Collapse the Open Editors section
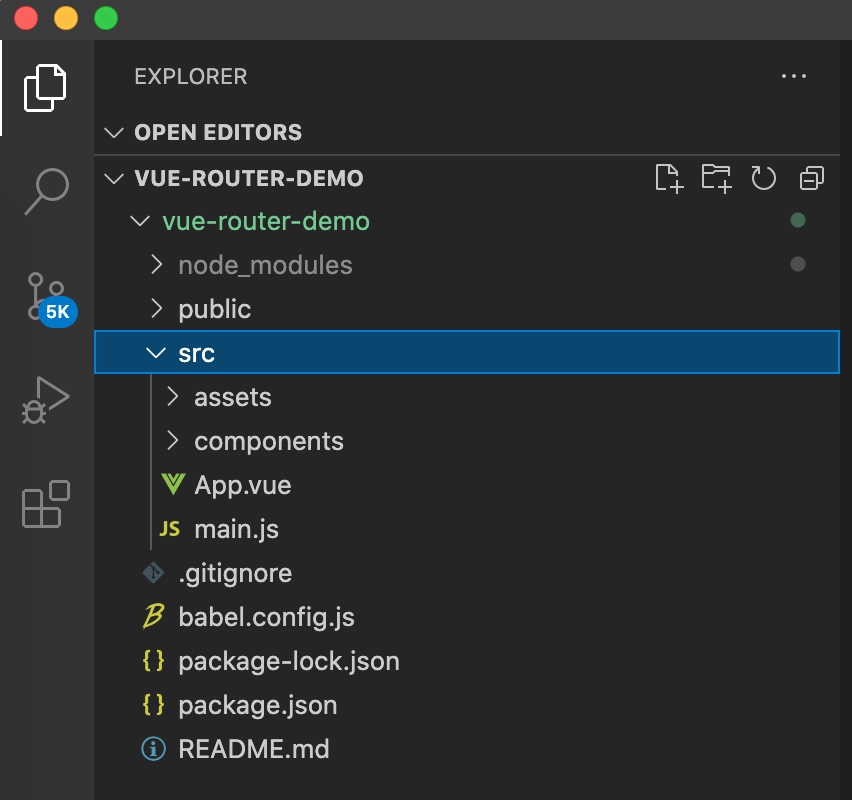Screen dimensions: 852x800 point(114,133)
